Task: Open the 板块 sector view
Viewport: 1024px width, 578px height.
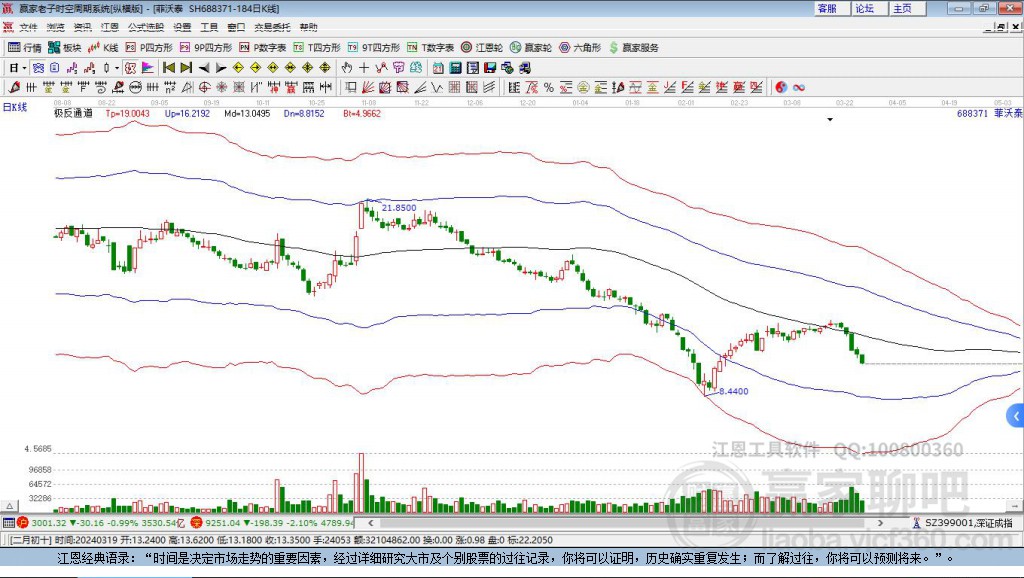Action: (64, 48)
